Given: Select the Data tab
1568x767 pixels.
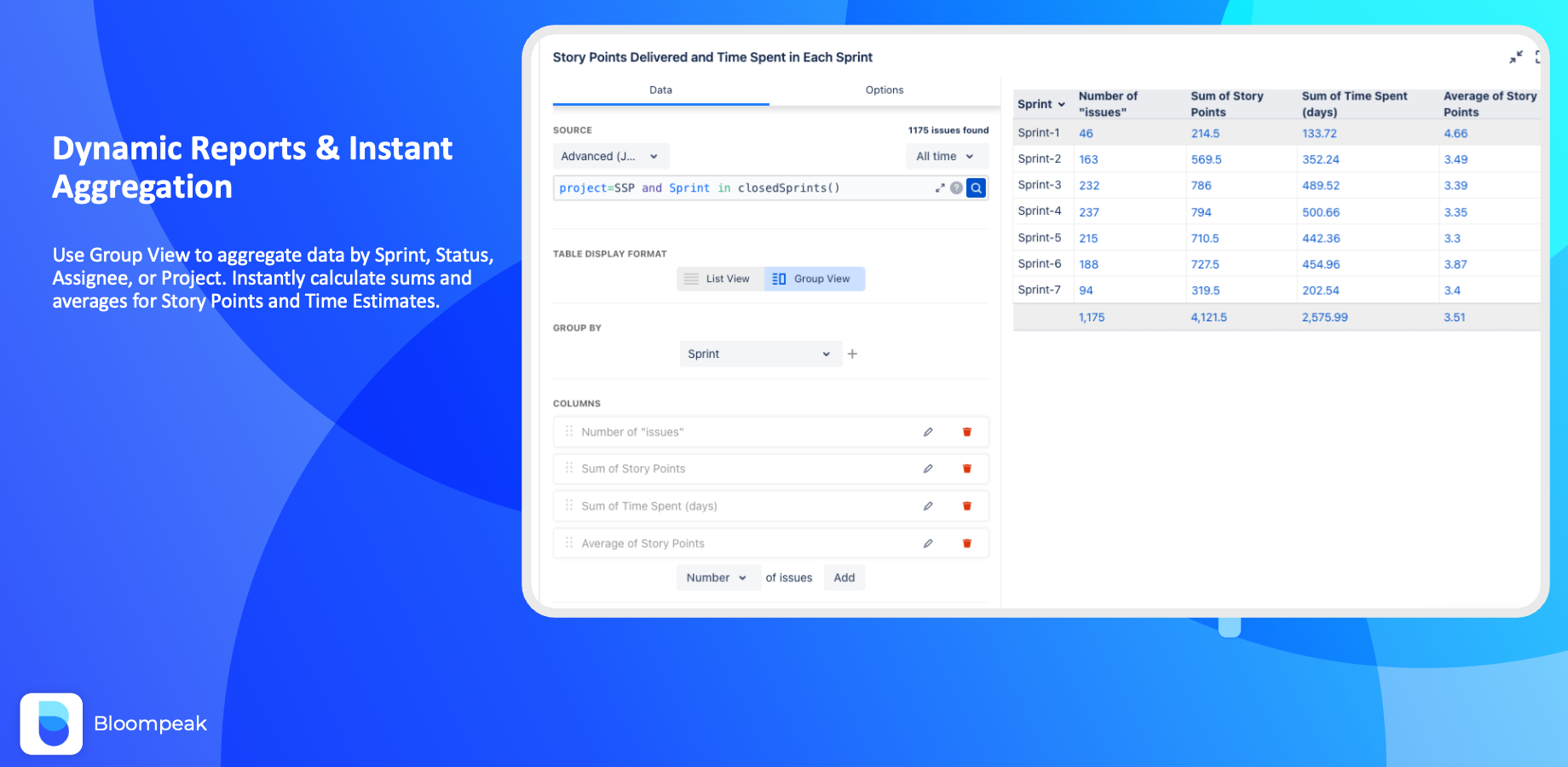Looking at the screenshot, I should point(660,90).
